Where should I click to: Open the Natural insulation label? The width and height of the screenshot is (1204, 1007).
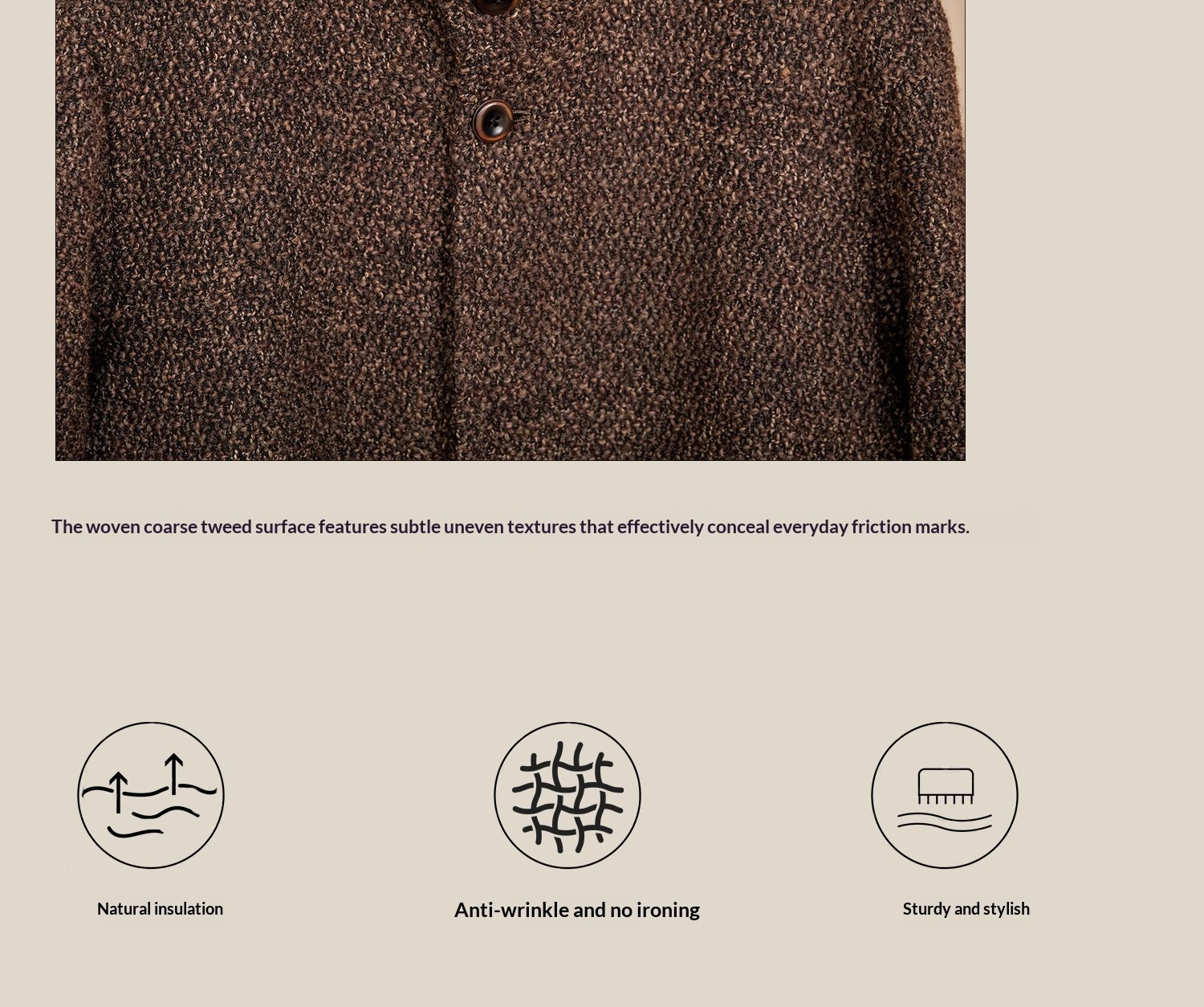coord(160,909)
